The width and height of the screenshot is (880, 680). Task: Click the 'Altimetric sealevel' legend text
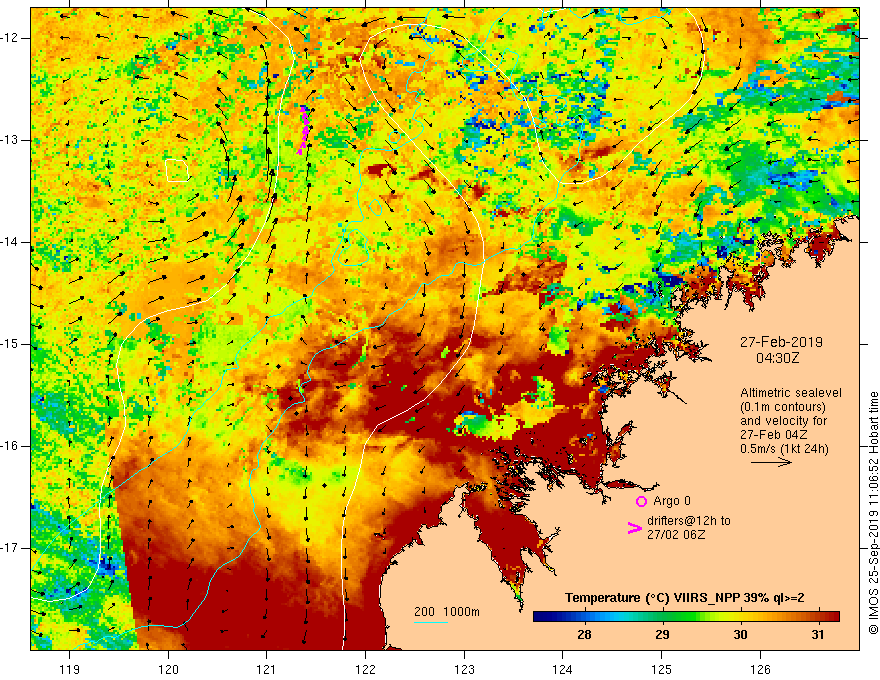[791, 393]
